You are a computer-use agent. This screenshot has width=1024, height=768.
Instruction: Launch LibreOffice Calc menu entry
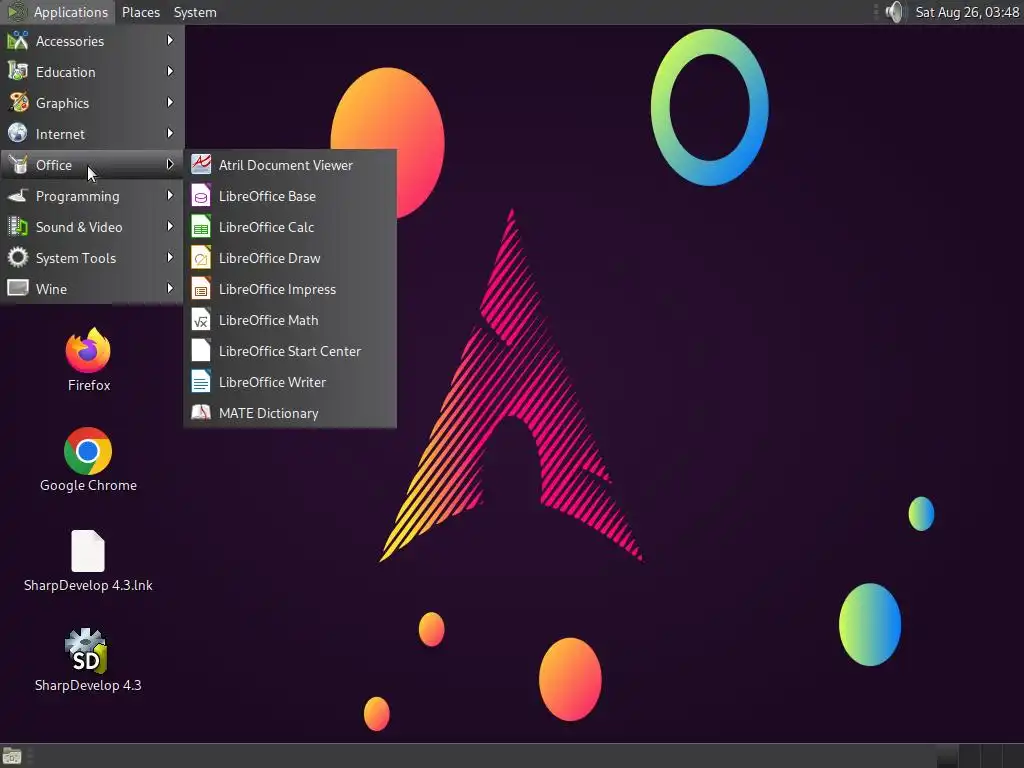click(290, 227)
